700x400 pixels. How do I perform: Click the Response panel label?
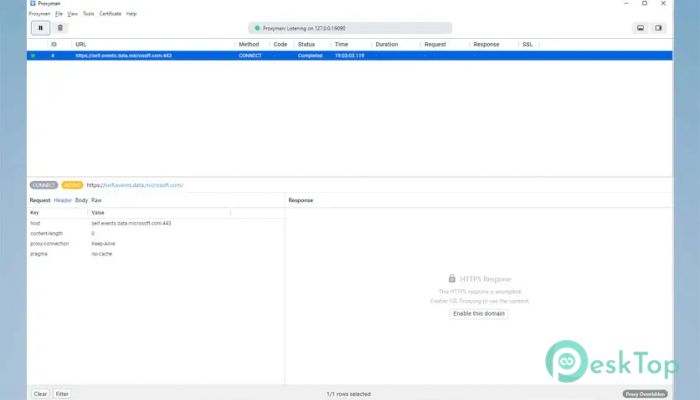[300, 200]
